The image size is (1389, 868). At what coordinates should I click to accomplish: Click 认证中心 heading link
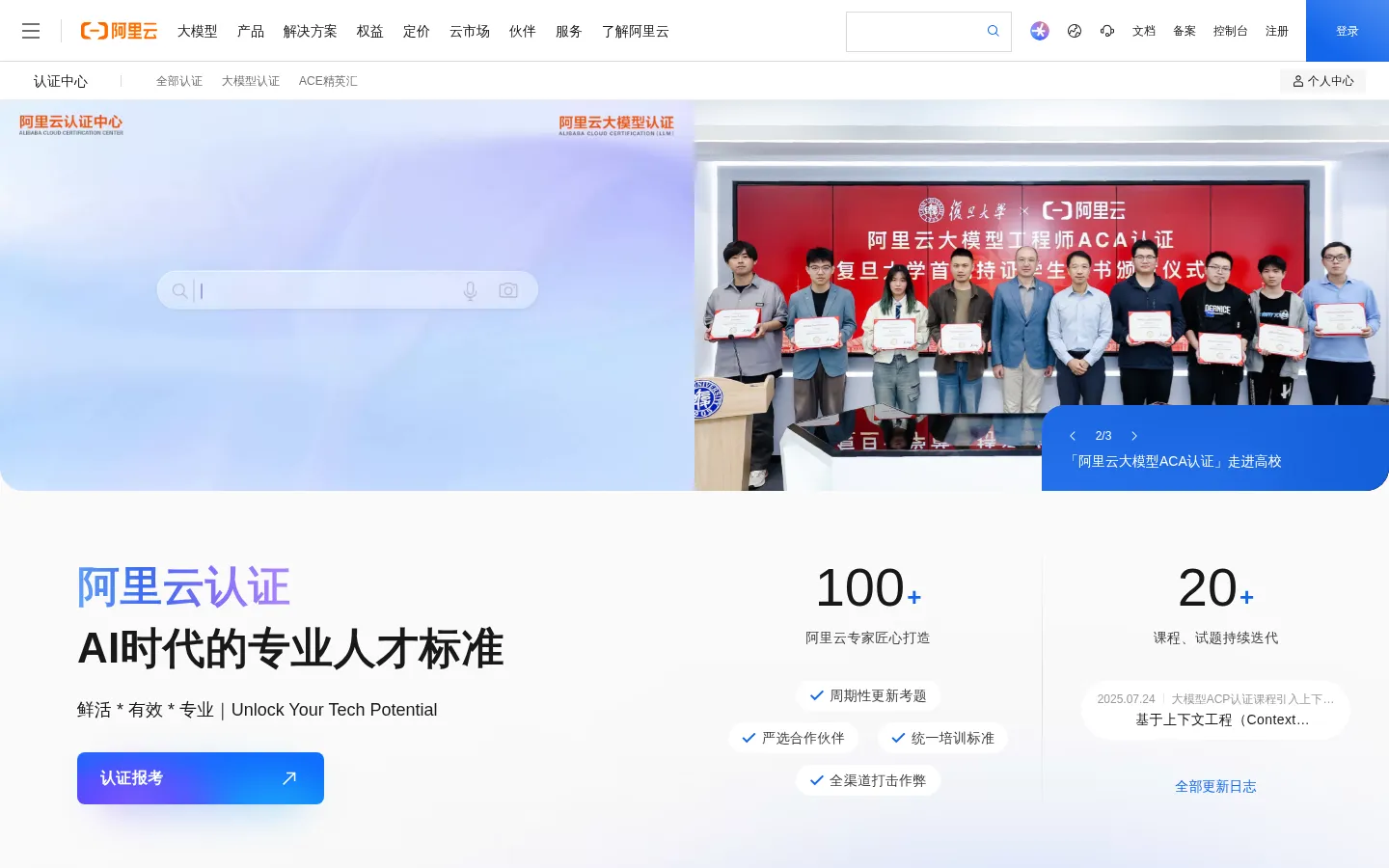[61, 81]
